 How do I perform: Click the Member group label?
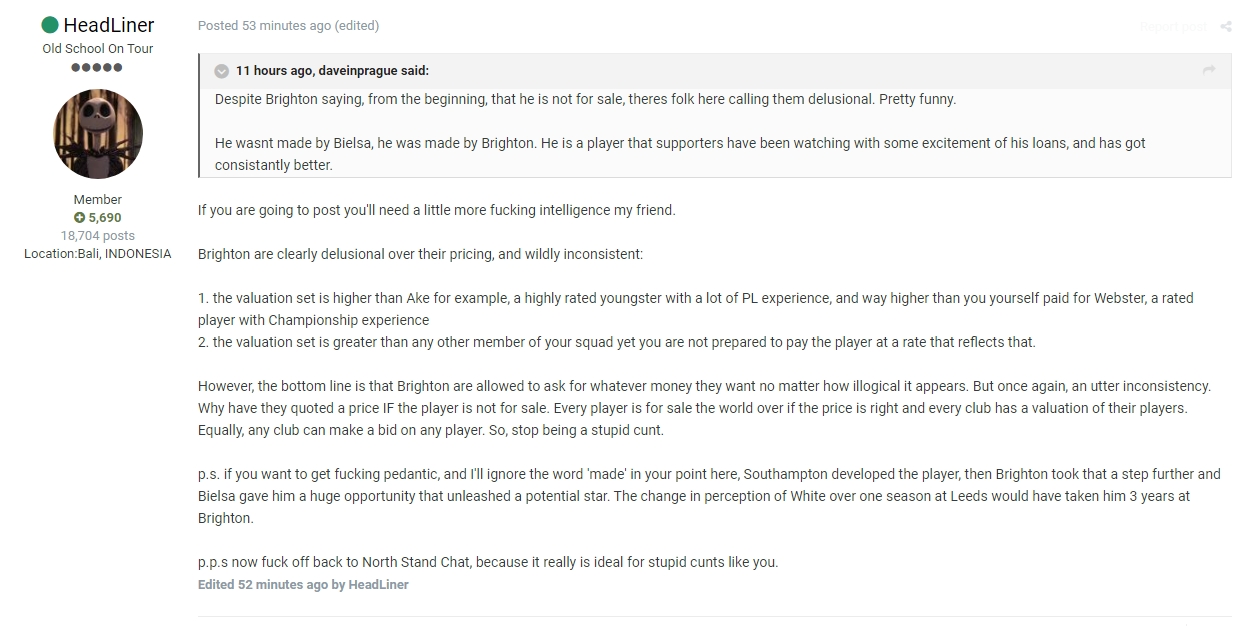click(98, 200)
